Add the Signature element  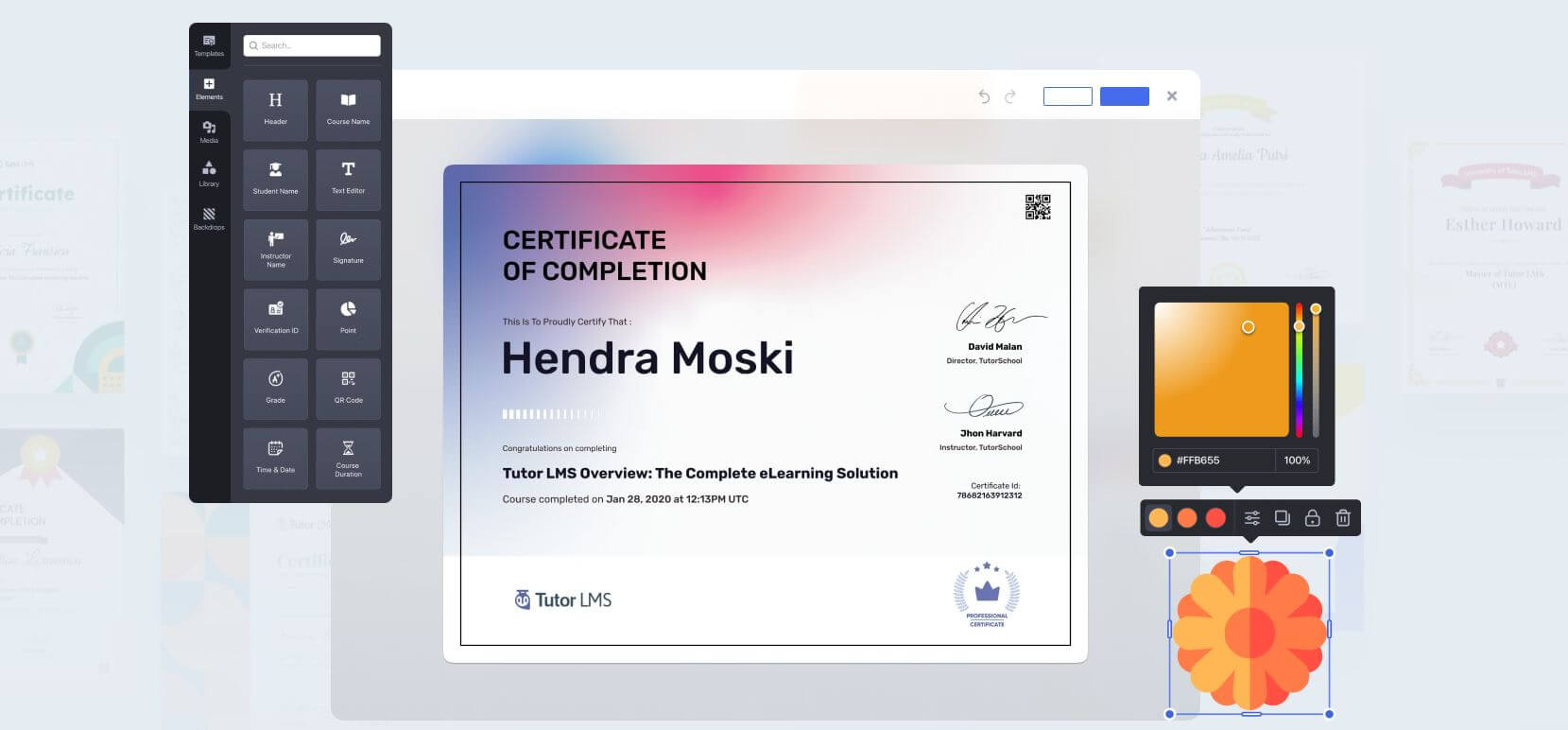[348, 250]
